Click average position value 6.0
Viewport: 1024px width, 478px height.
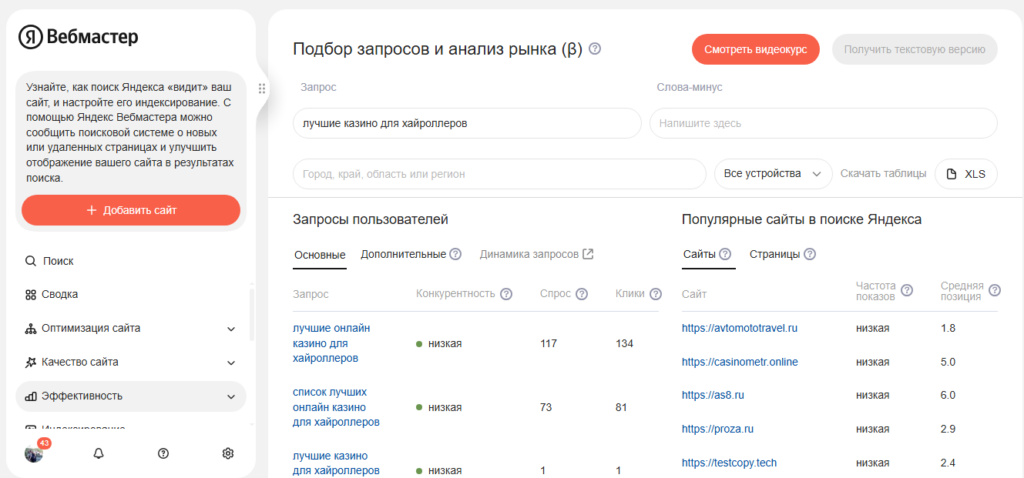[948, 395]
